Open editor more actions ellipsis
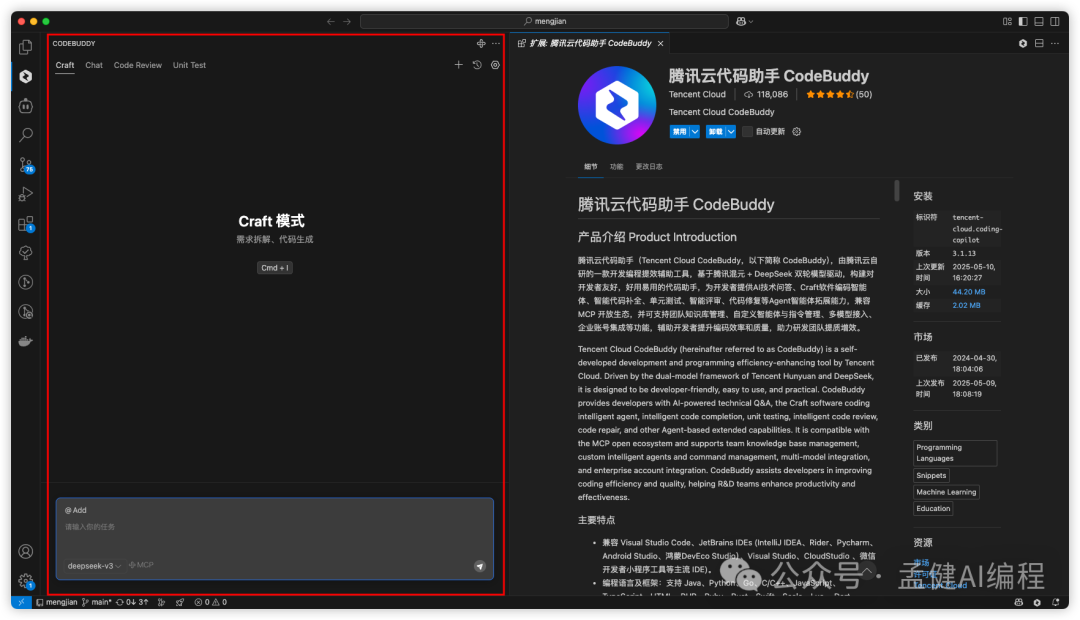The image size is (1080, 620). (1055, 43)
